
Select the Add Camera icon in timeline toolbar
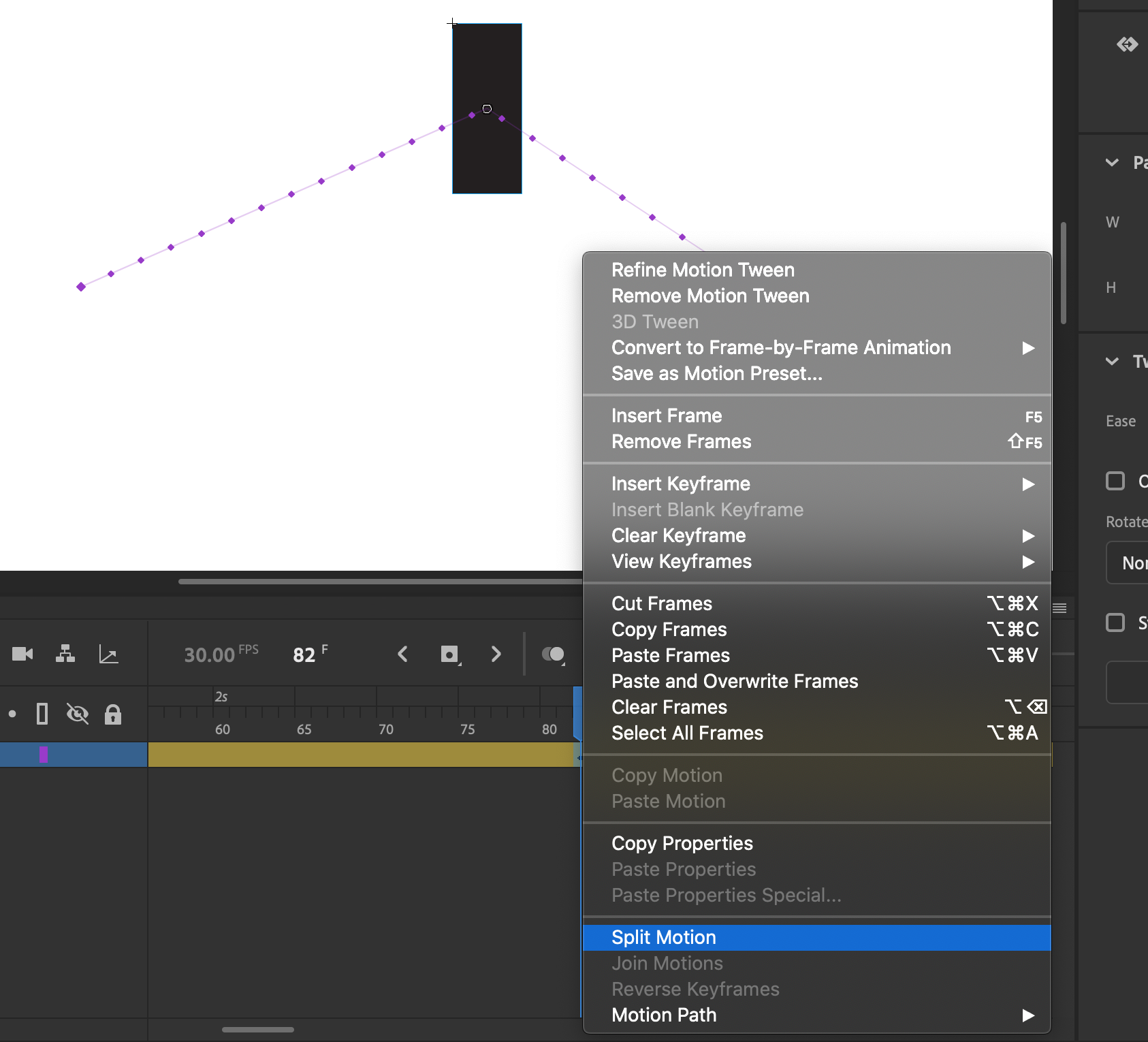pyautogui.click(x=22, y=654)
